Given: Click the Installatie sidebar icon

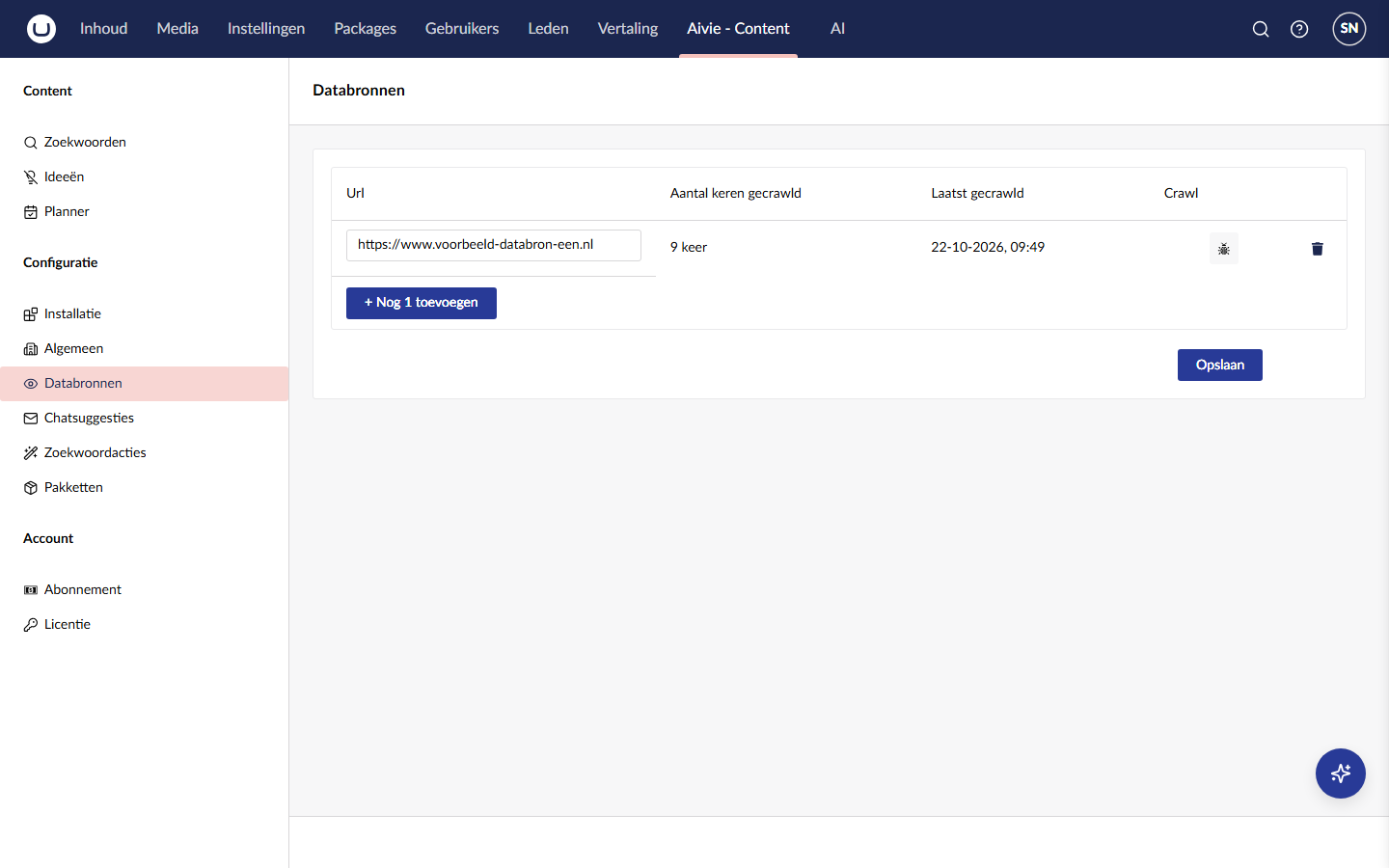Looking at the screenshot, I should click(31, 314).
